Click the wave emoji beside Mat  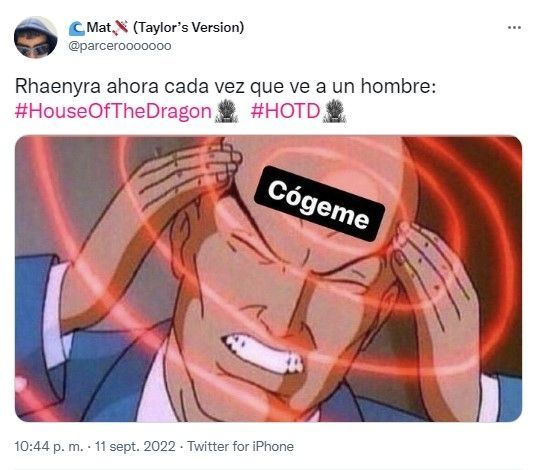click(76, 28)
